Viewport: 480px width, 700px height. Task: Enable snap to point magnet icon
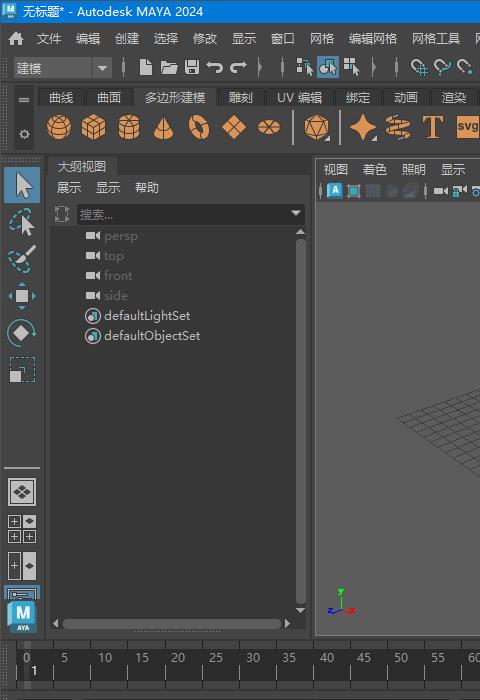[464, 67]
